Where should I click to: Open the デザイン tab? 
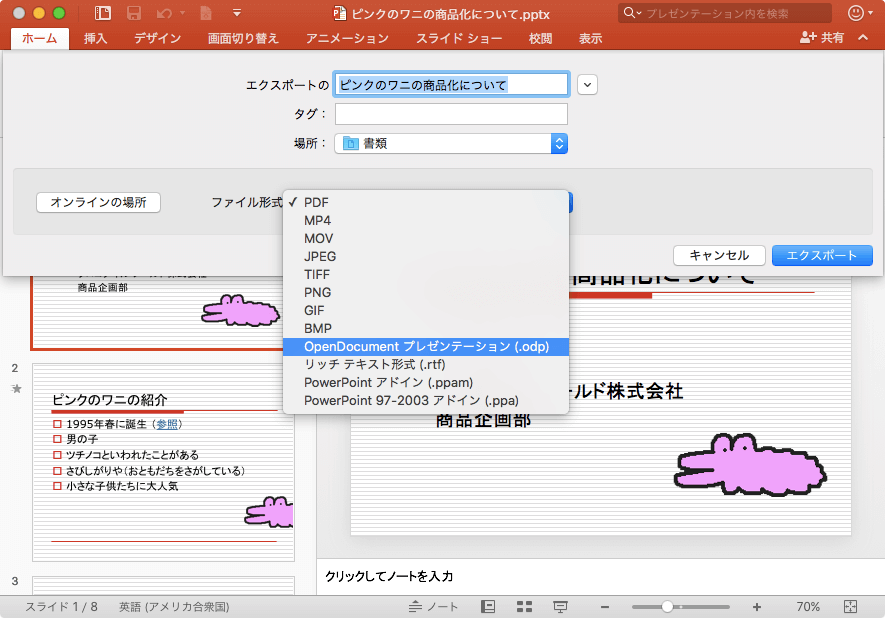[157, 38]
